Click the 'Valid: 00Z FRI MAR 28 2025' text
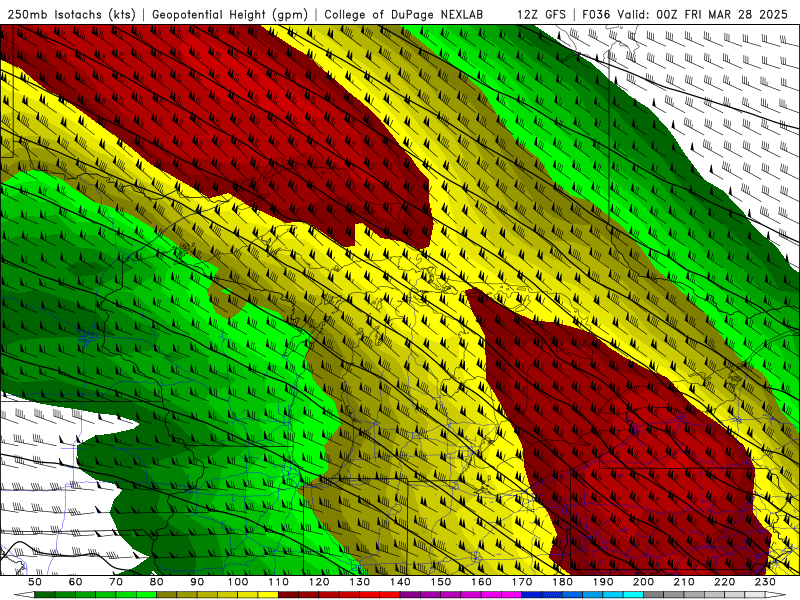This screenshot has width=800, height=600. (702, 15)
